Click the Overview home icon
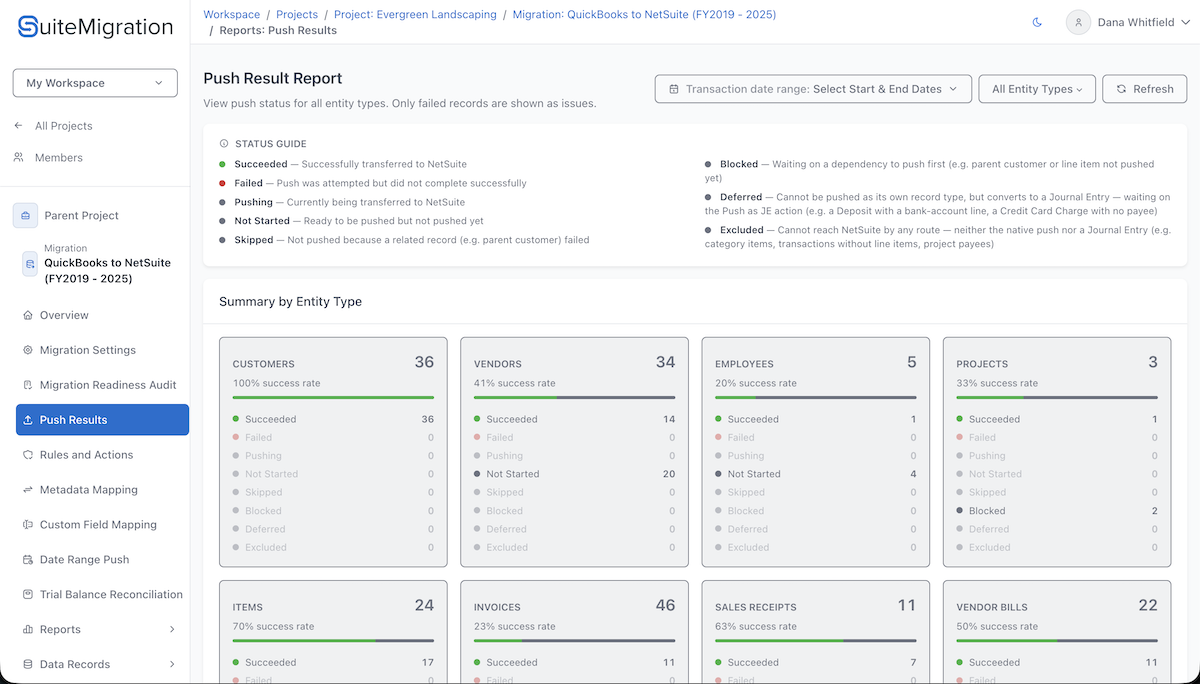Screen dimensions: 1200x684 click(28, 315)
